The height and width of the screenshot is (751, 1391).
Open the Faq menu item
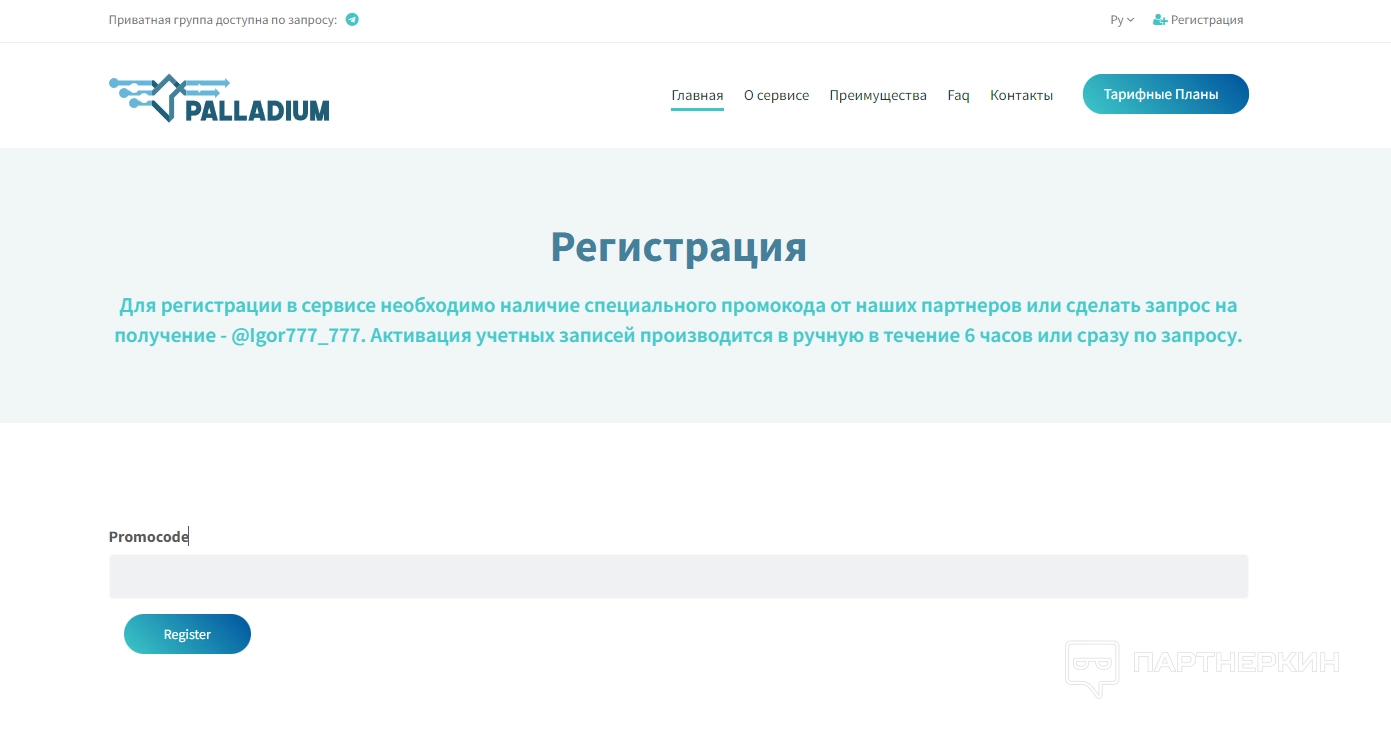click(x=958, y=96)
